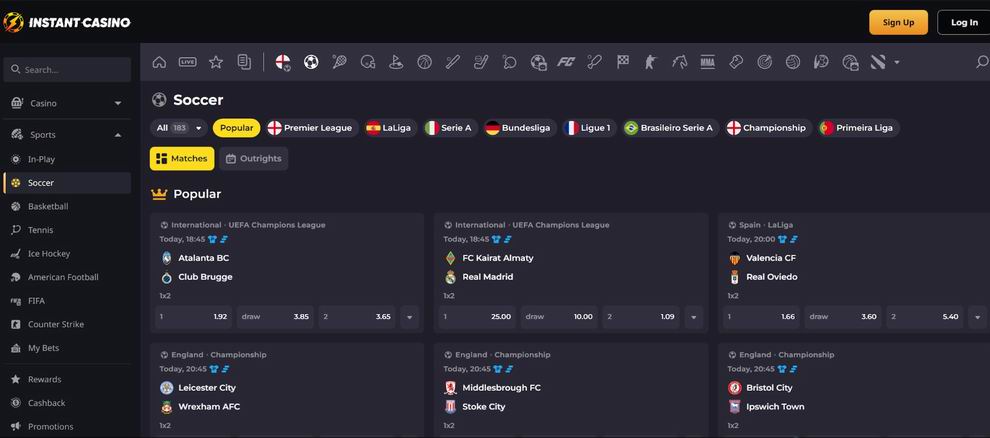Select the basketball sport icon in top bar
The height and width of the screenshot is (438, 990).
[x=424, y=62]
